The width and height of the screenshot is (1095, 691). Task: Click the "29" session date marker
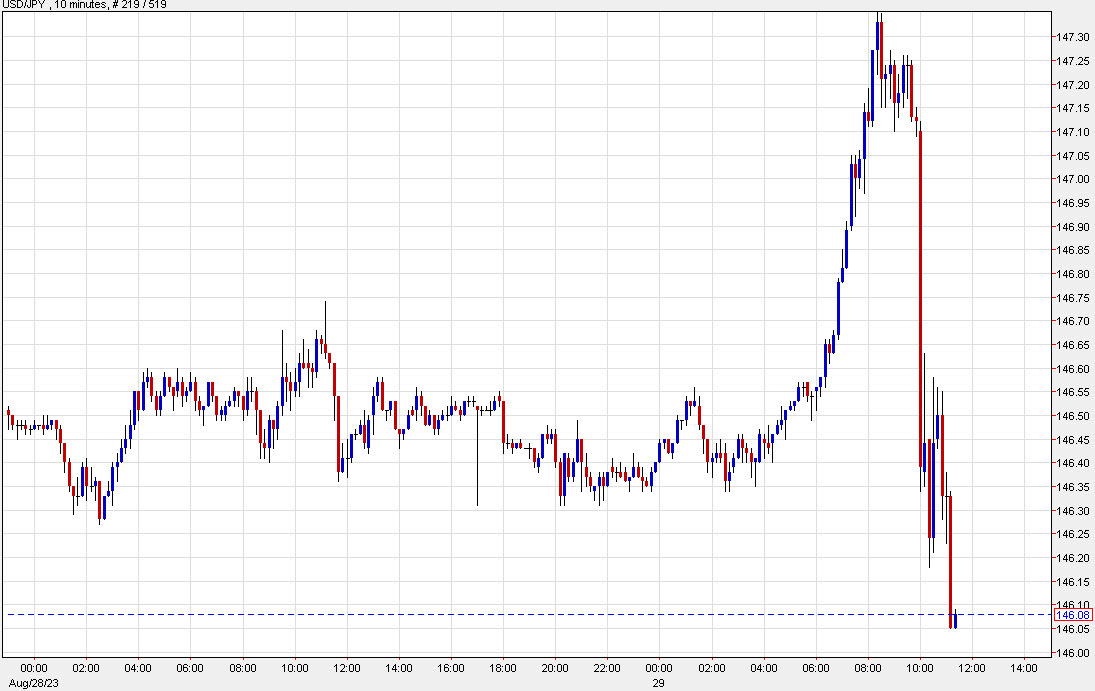coord(658,684)
